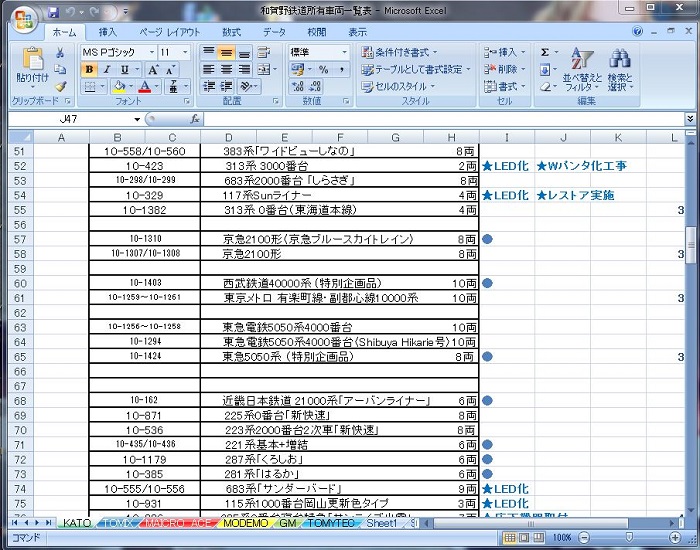Switch to page layout view
700x550 pixels.
[x=525, y=537]
